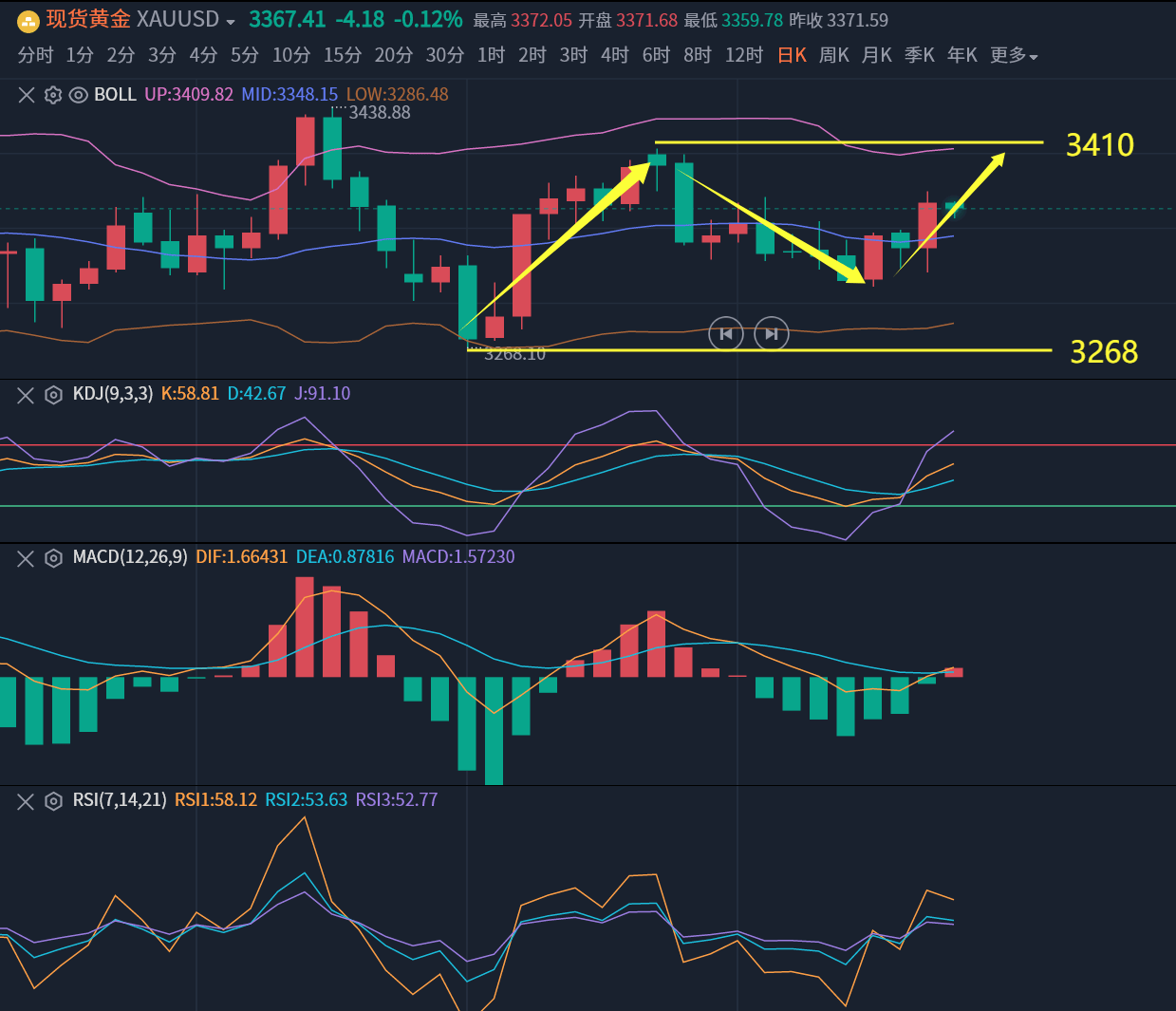This screenshot has width=1176, height=1011.
Task: Open MACD settings hexagon icon
Action: click(54, 558)
